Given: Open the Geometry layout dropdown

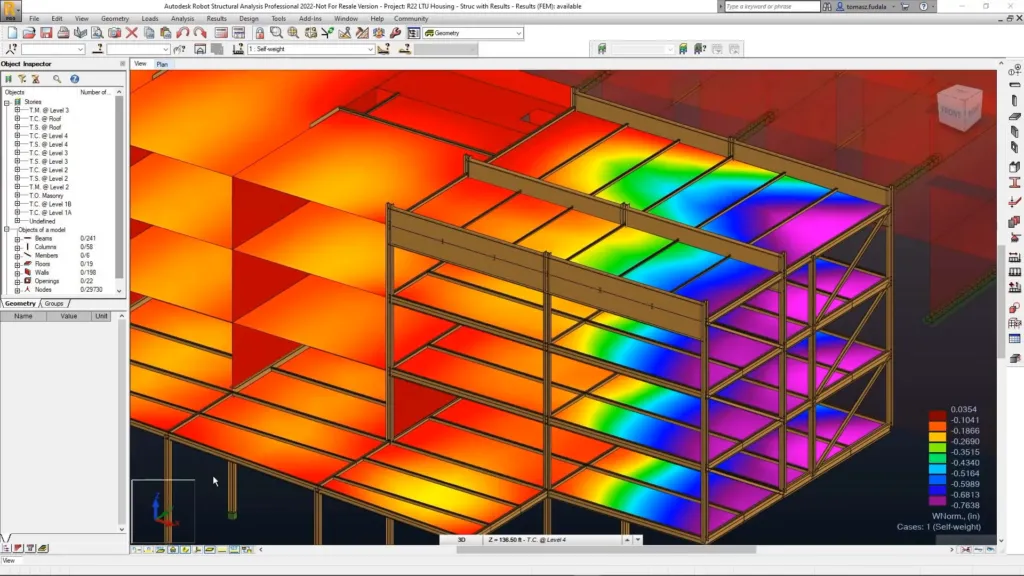Looking at the screenshot, I should coord(518,33).
